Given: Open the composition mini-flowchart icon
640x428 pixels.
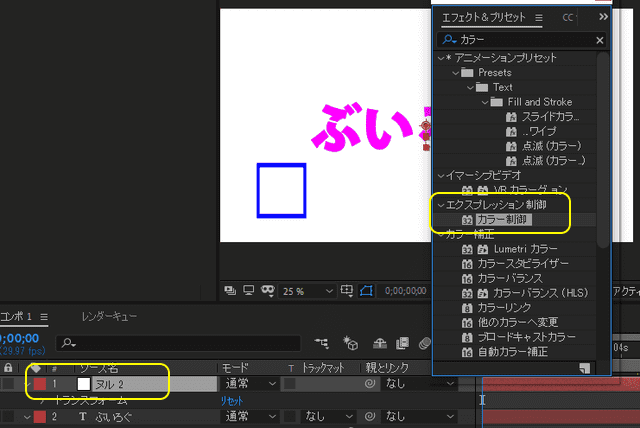Looking at the screenshot, I should pos(322,343).
